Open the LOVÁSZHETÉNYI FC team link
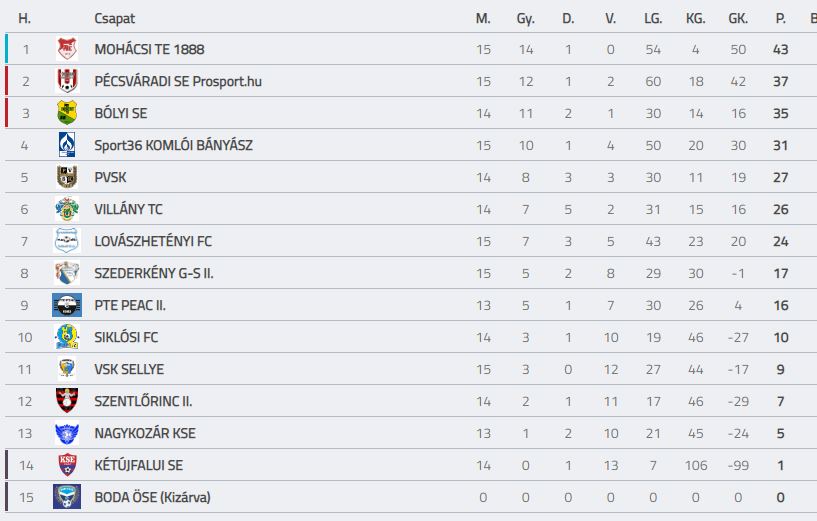The height and width of the screenshot is (521, 817). point(153,241)
